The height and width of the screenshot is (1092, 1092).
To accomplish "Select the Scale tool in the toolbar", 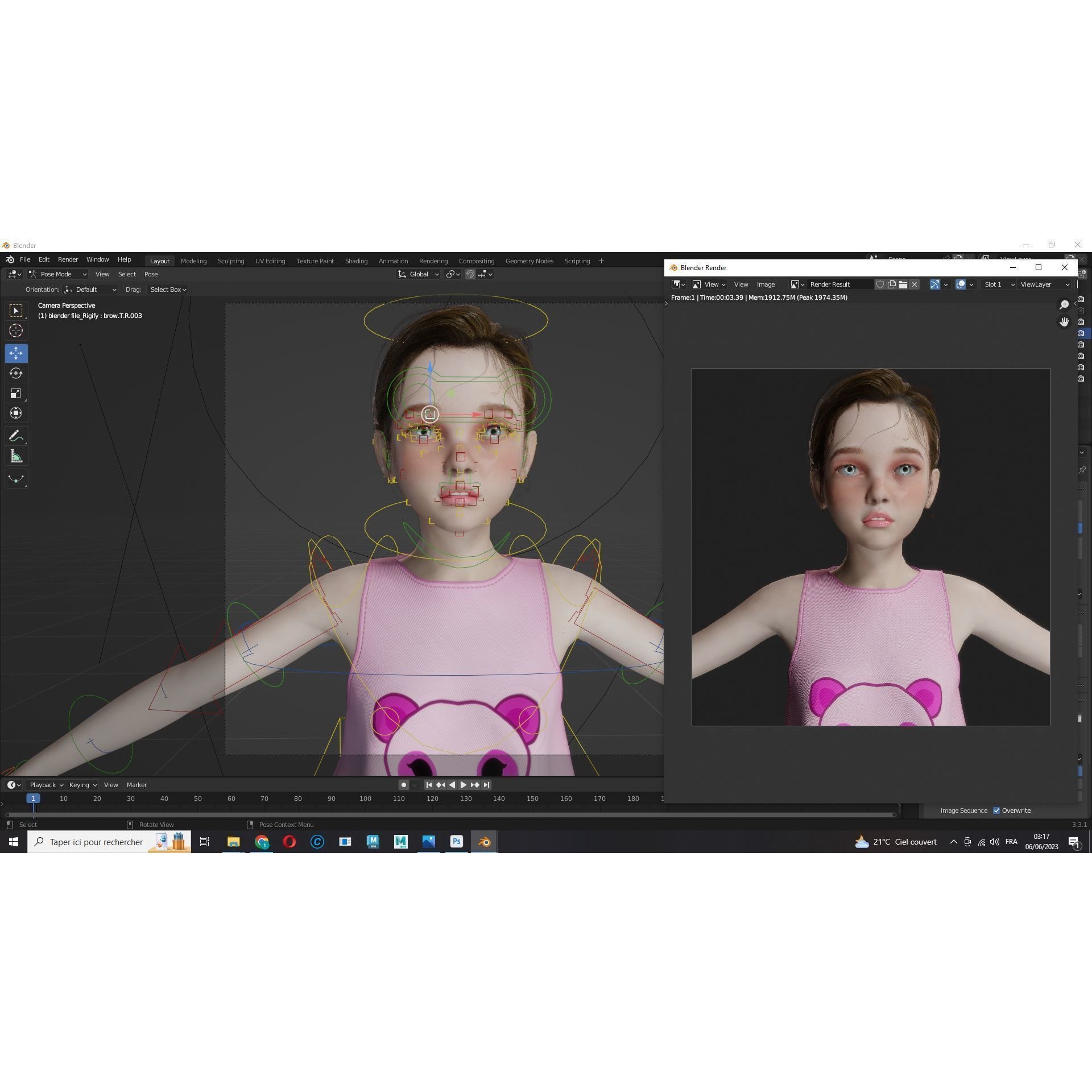I will pyautogui.click(x=16, y=393).
